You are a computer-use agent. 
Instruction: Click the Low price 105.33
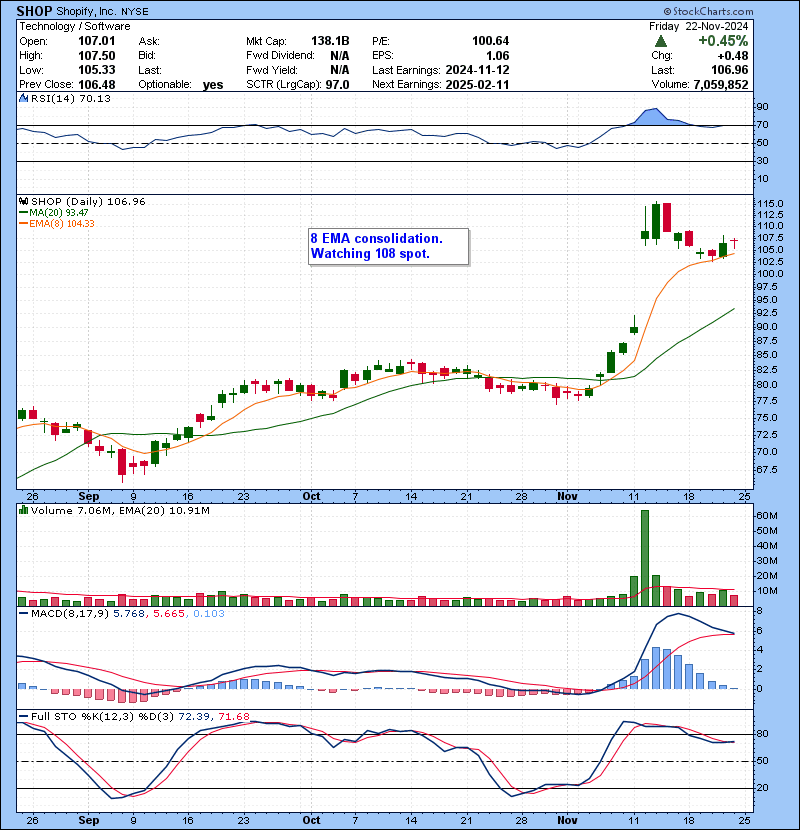[x=96, y=70]
